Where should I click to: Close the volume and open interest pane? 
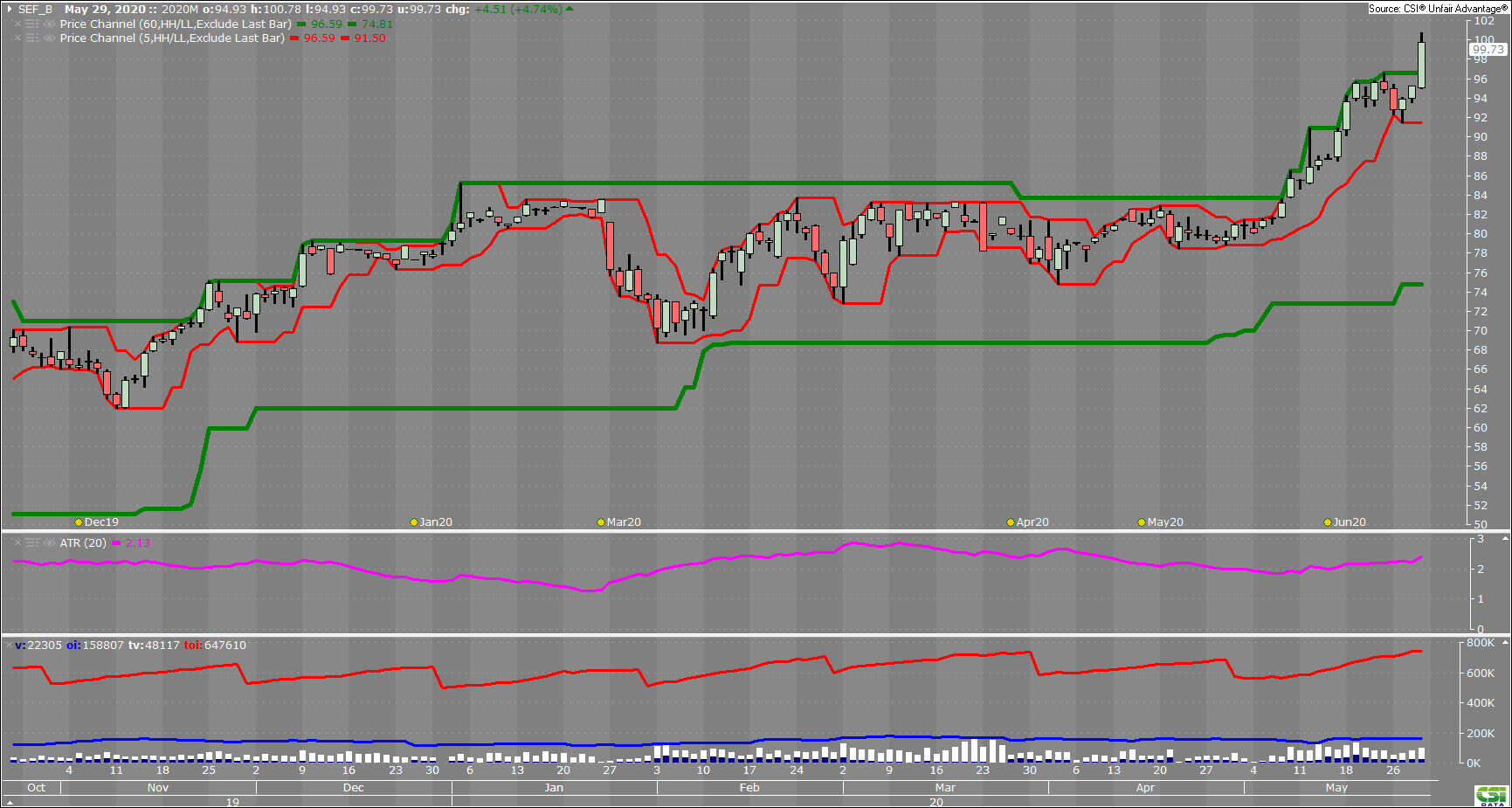pos(10,646)
